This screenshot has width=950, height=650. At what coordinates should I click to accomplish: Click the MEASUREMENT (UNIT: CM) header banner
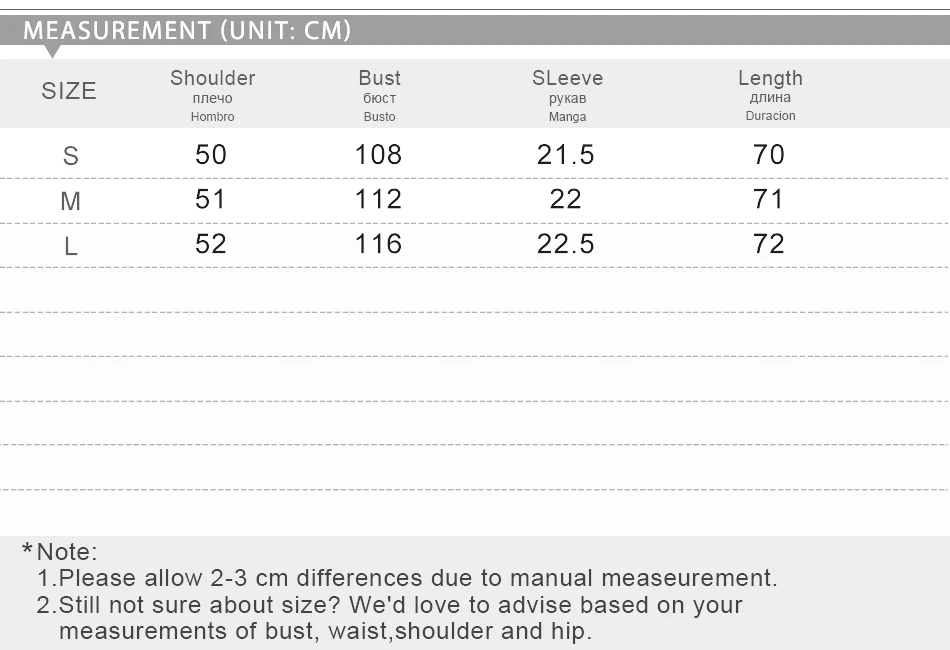coord(475,30)
